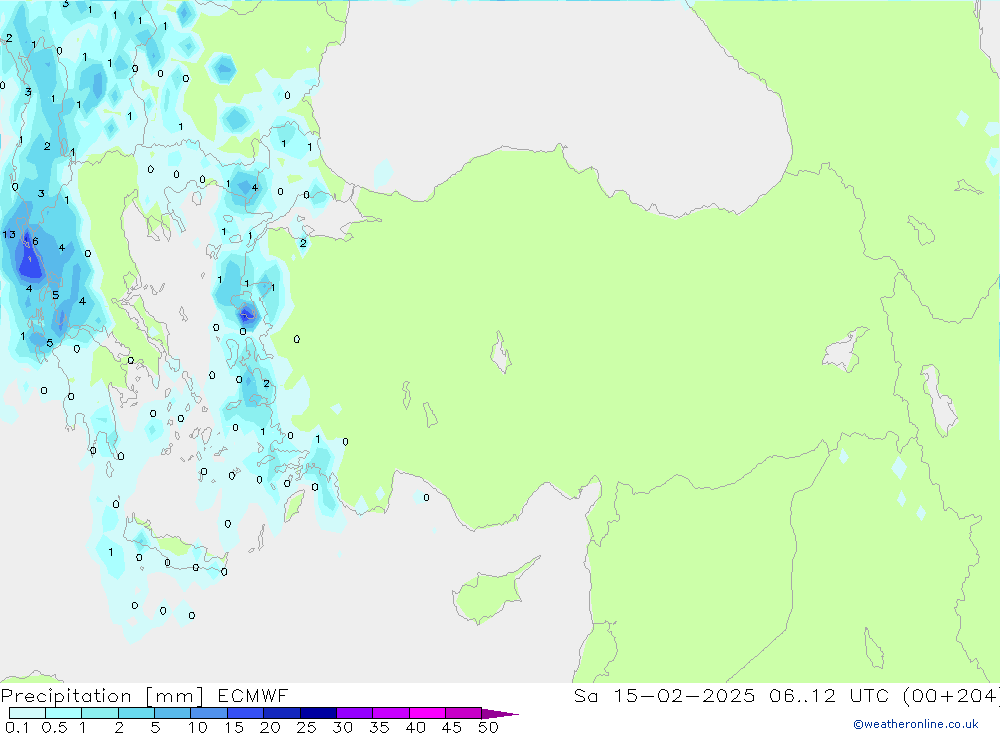Image resolution: width=1000 pixels, height=733 pixels.
Task: Pick the 5–10 mm legend swatch
Action: point(173,713)
